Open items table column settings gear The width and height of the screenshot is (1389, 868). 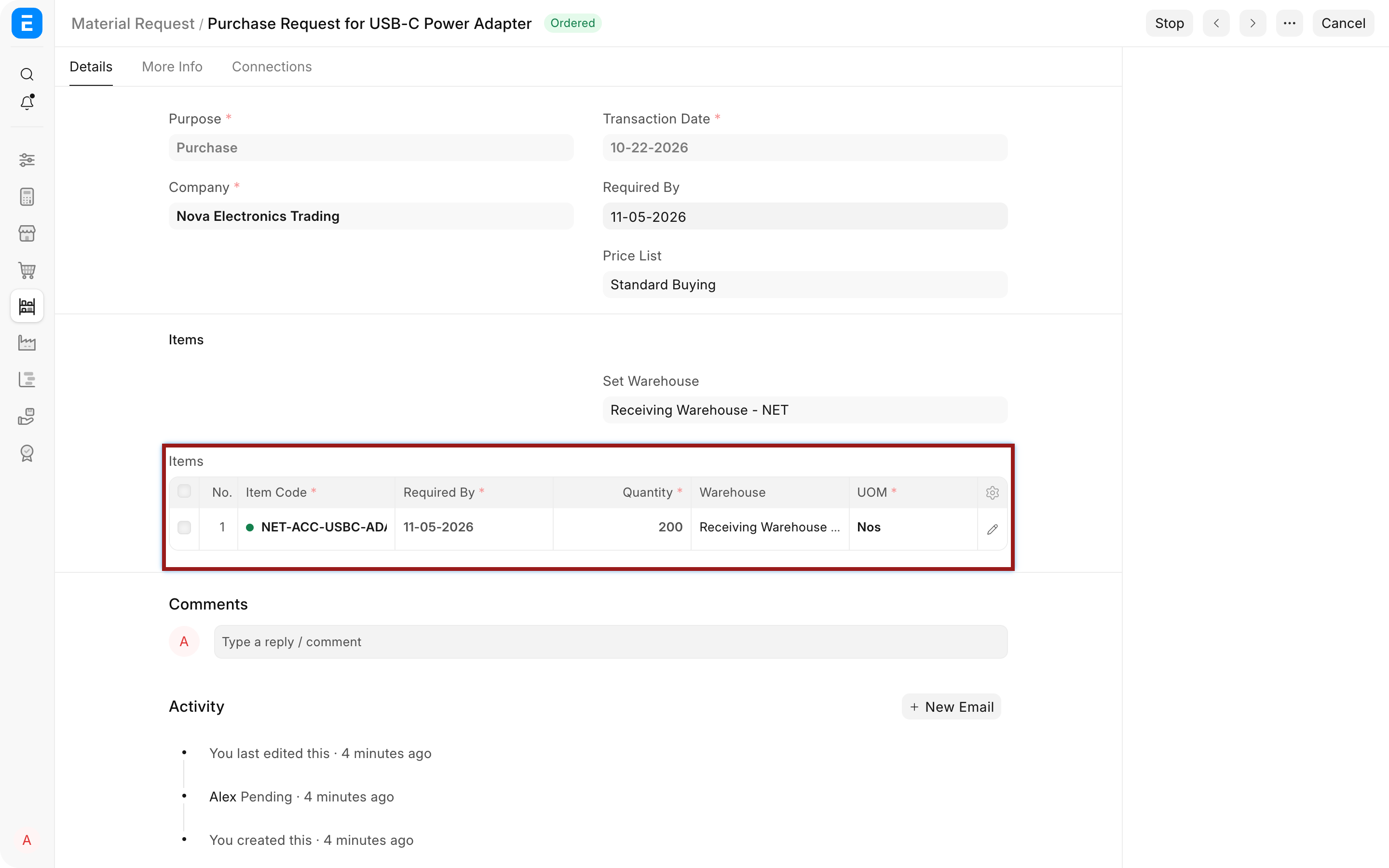point(993,492)
